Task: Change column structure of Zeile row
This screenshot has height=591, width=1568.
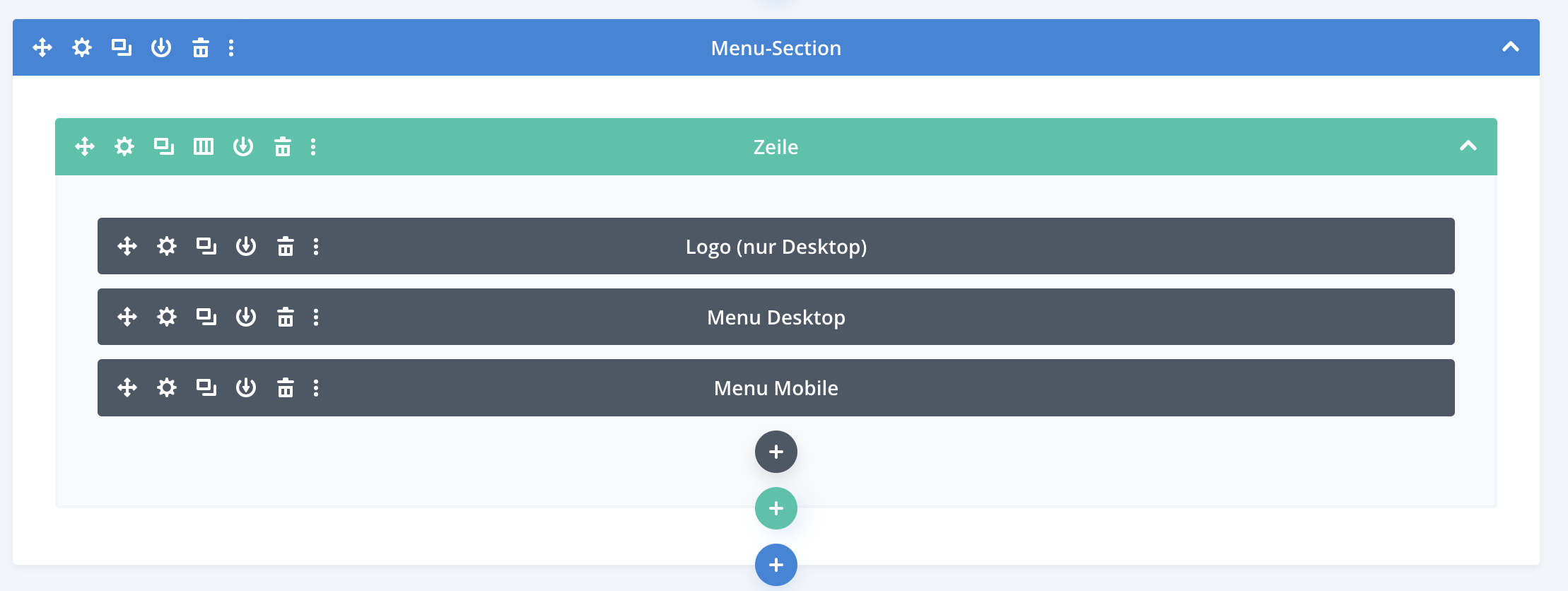Action: (x=204, y=146)
